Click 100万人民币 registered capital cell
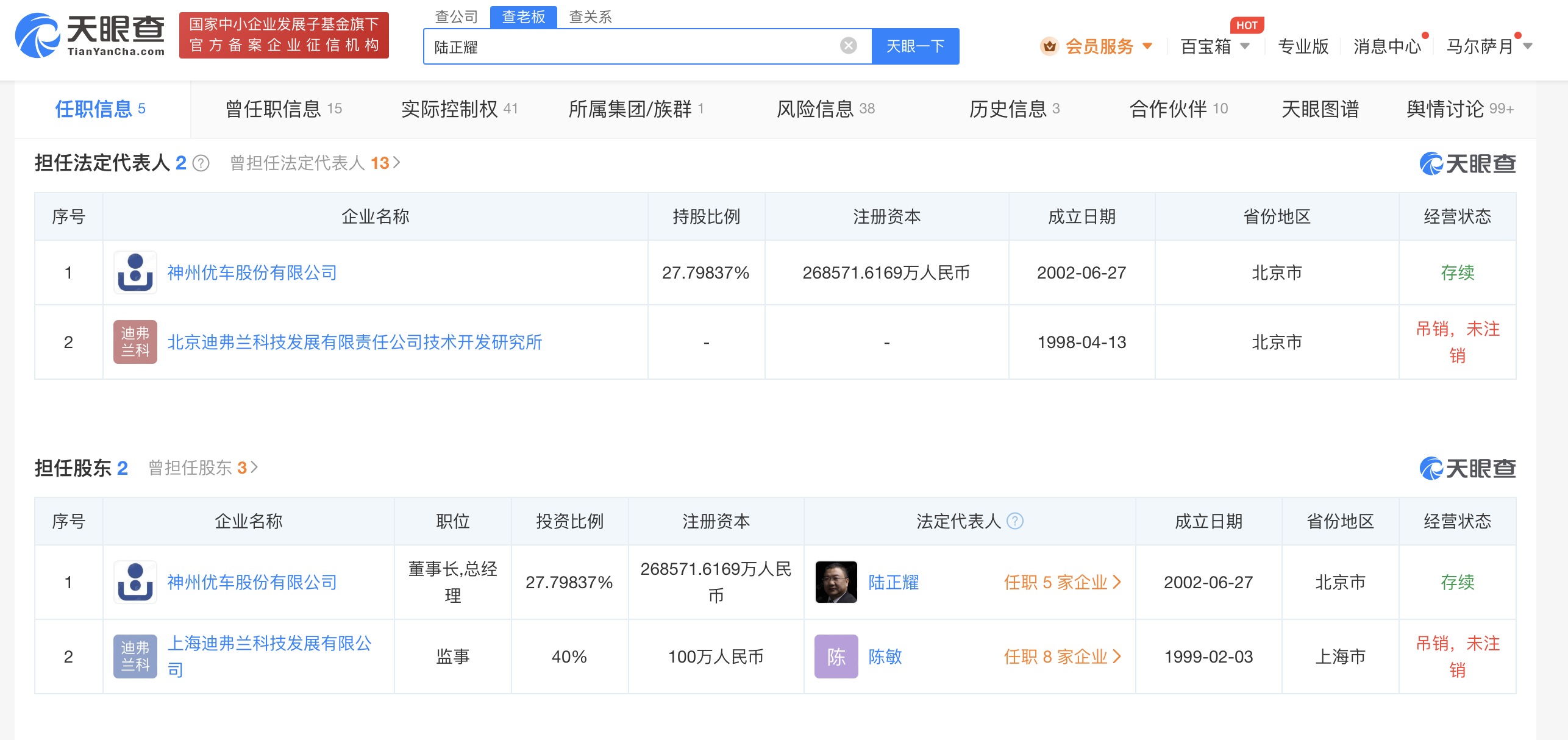Viewport: 1568px width, 740px height. point(716,656)
